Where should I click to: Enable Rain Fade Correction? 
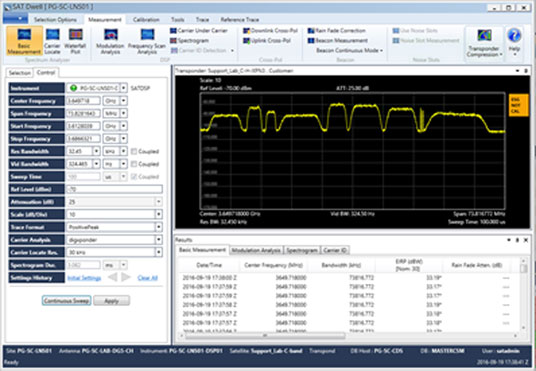click(337, 31)
